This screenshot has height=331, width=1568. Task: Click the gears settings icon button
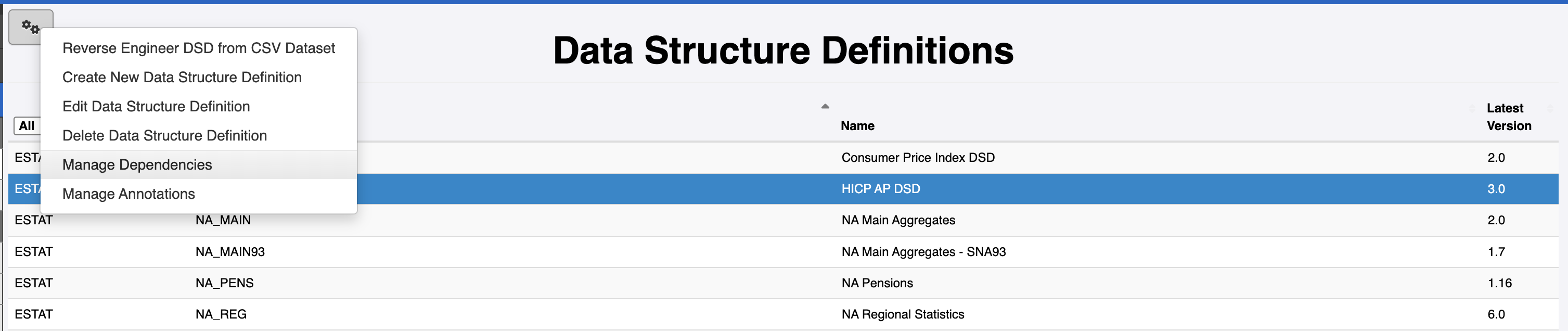pos(31,27)
